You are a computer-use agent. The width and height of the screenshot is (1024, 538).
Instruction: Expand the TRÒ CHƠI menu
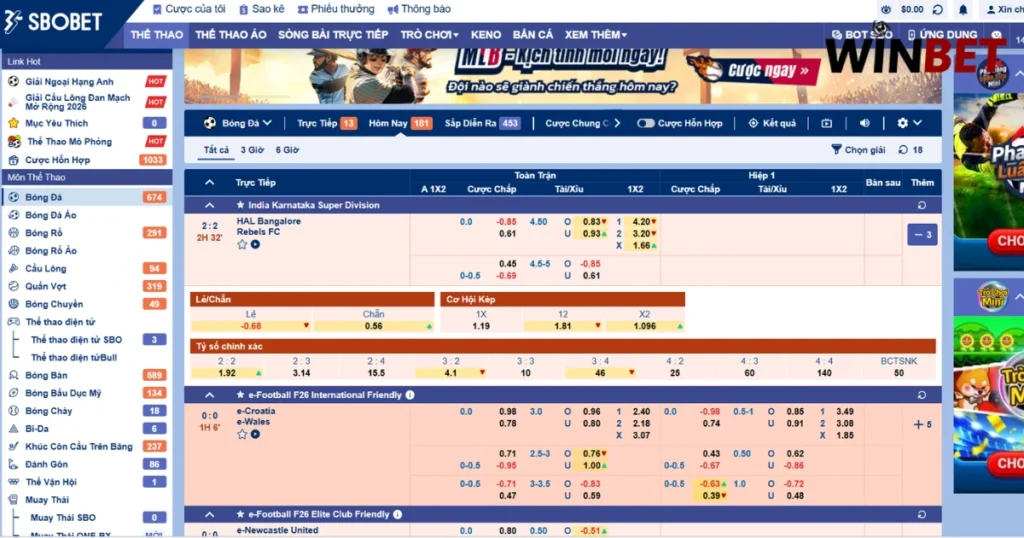[429, 35]
